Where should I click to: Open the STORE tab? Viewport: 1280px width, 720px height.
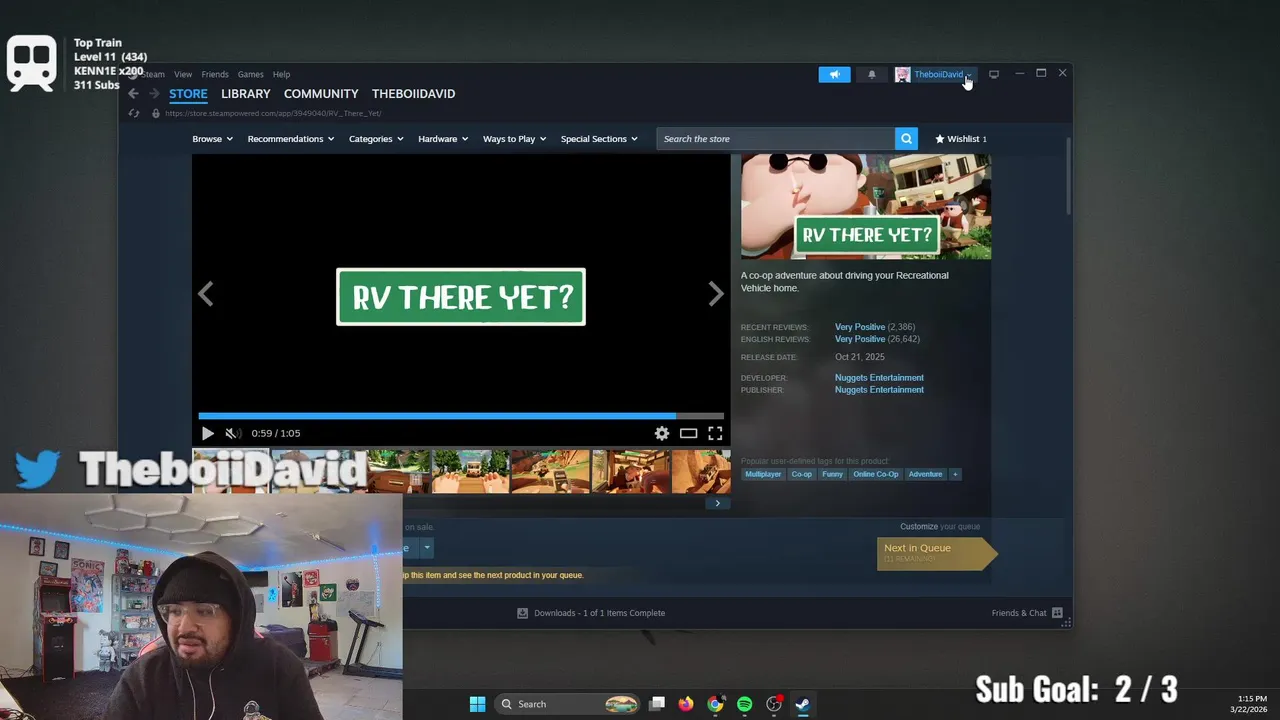pyautogui.click(x=188, y=93)
